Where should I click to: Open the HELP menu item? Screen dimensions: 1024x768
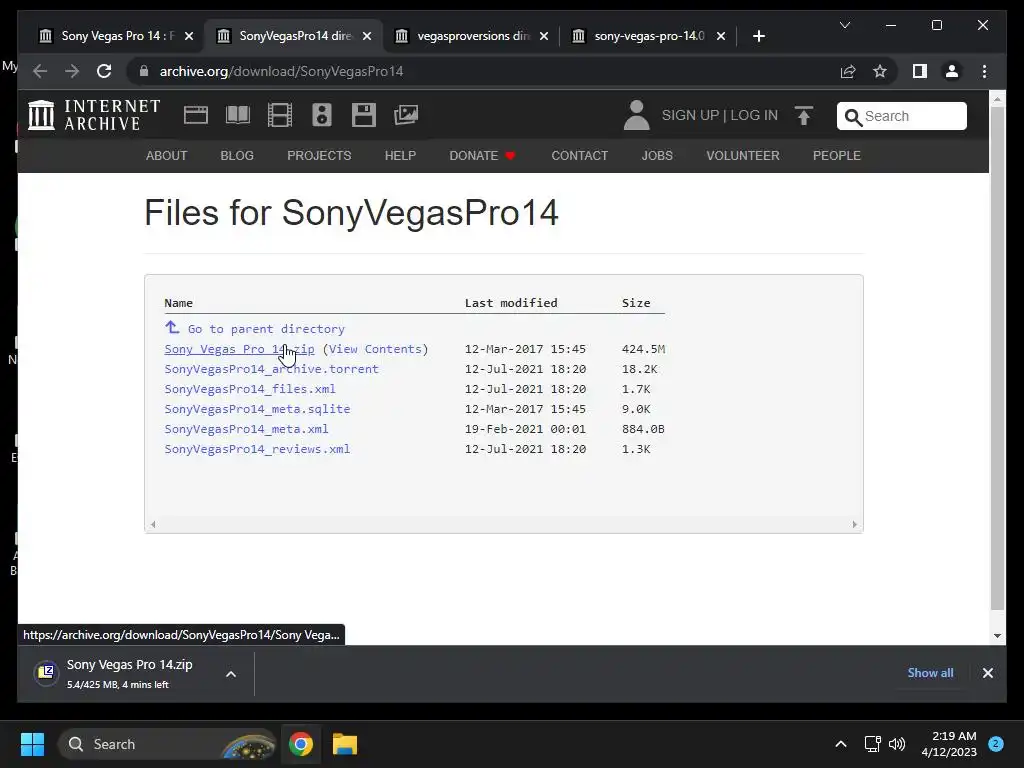[x=400, y=155]
